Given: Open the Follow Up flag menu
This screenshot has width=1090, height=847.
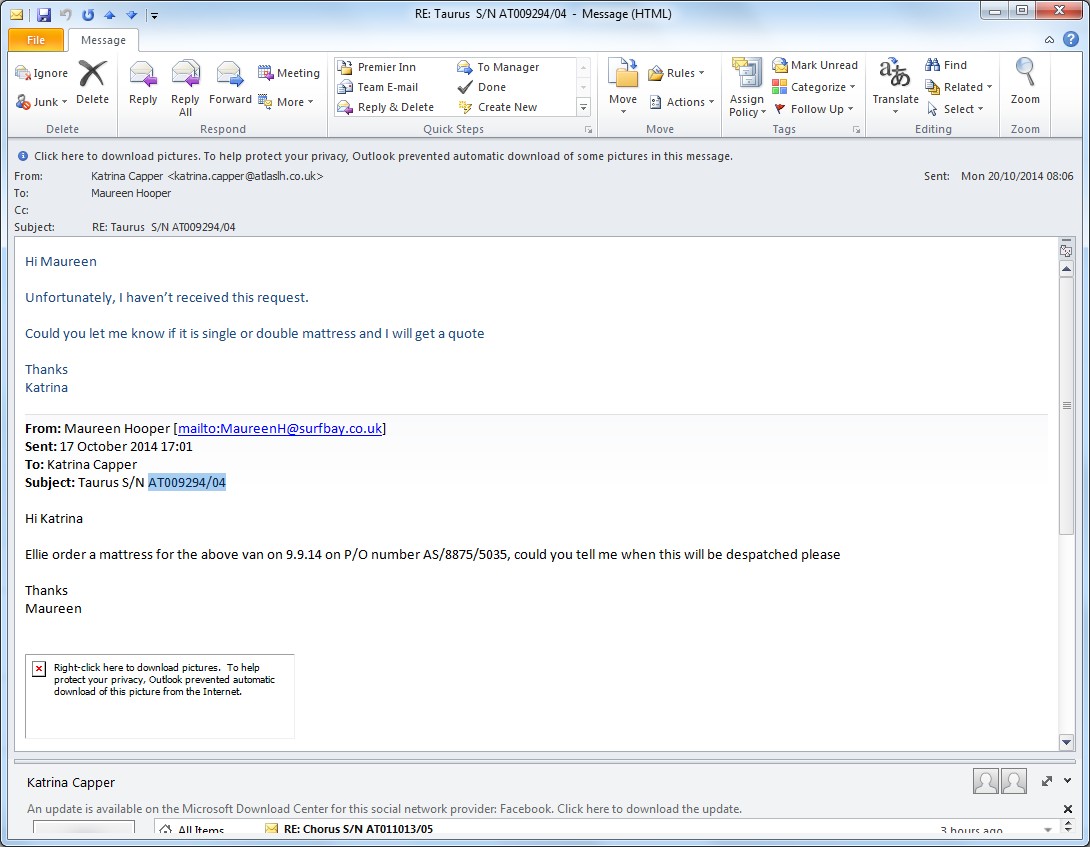Looking at the screenshot, I should (x=813, y=108).
